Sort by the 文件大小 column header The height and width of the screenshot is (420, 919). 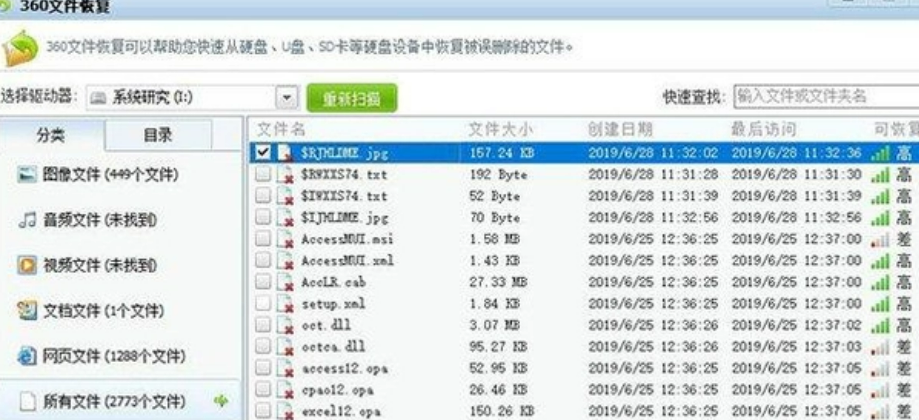[x=501, y=129]
